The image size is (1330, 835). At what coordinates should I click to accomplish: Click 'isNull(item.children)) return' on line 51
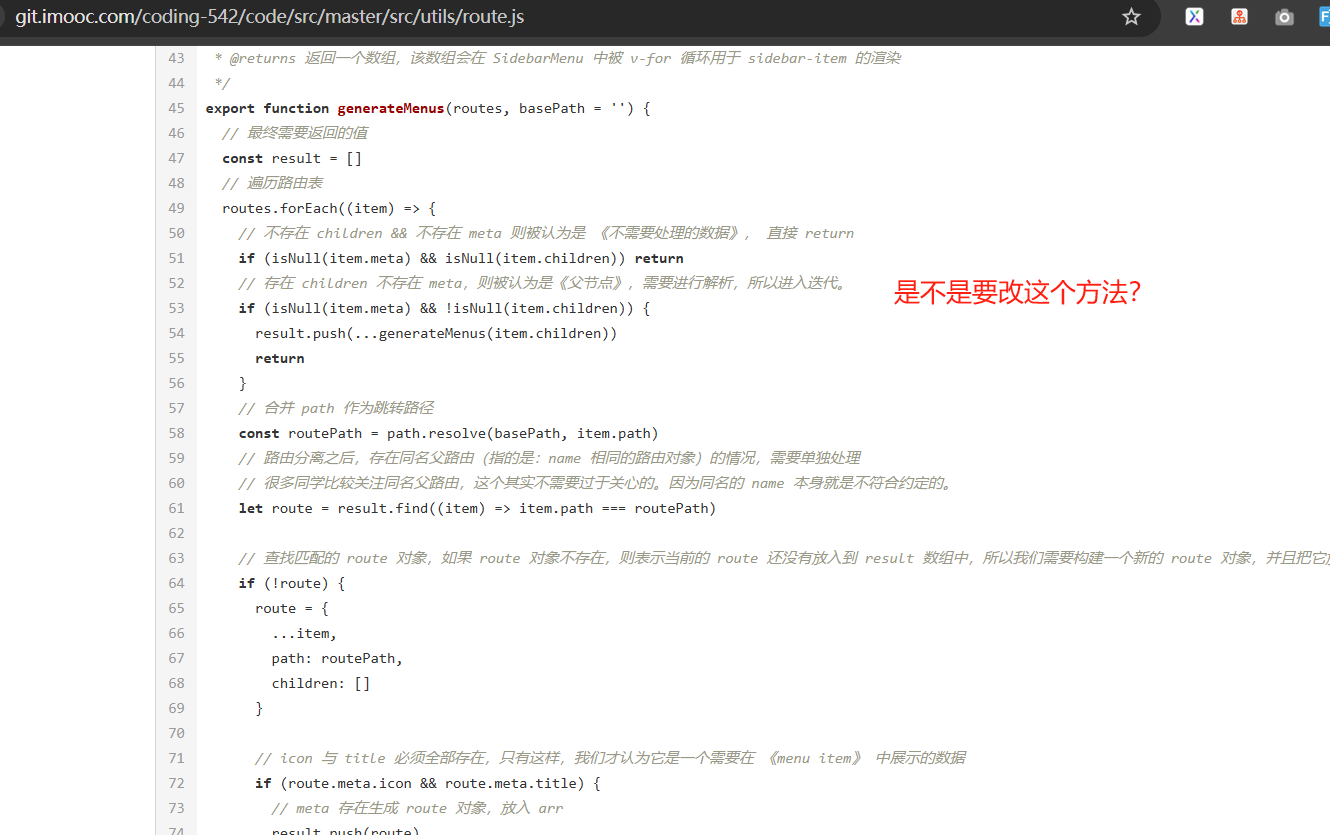(x=564, y=258)
